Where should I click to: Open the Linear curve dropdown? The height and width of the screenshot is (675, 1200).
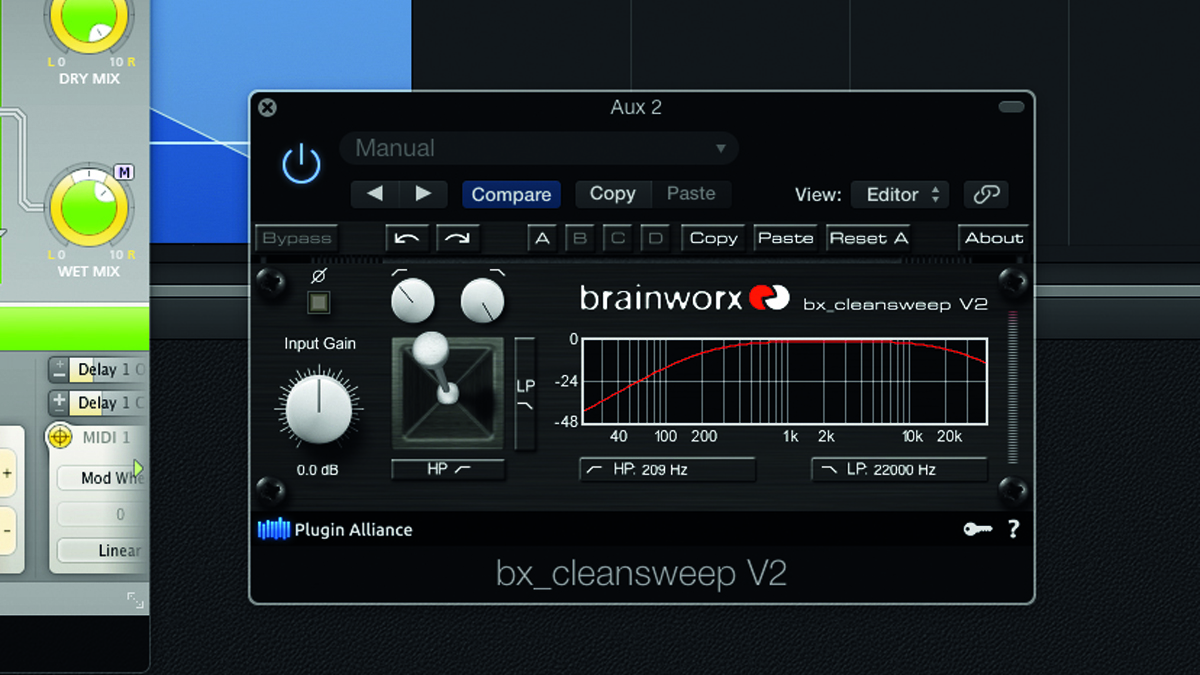(x=100, y=550)
